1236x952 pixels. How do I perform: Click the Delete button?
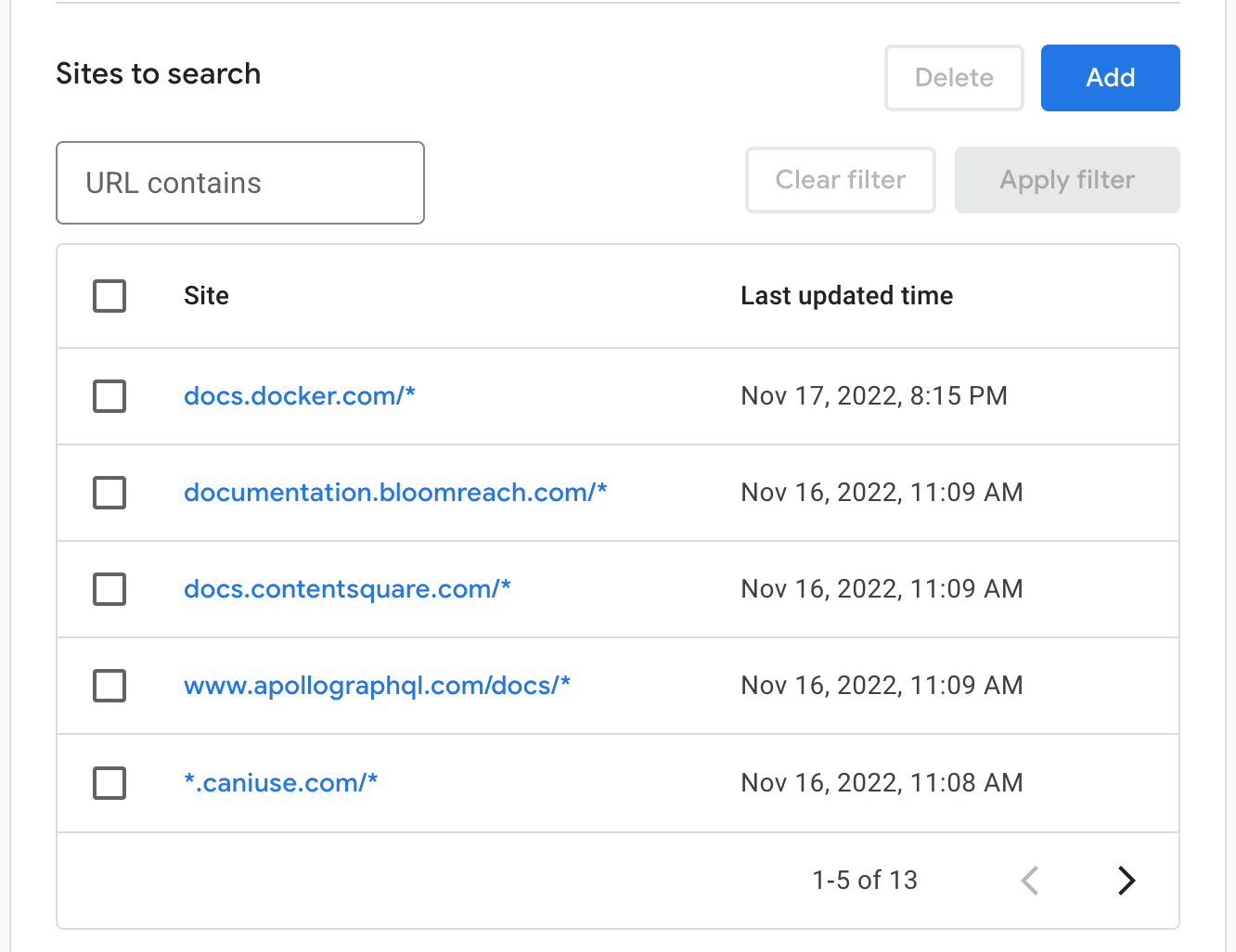[954, 78]
